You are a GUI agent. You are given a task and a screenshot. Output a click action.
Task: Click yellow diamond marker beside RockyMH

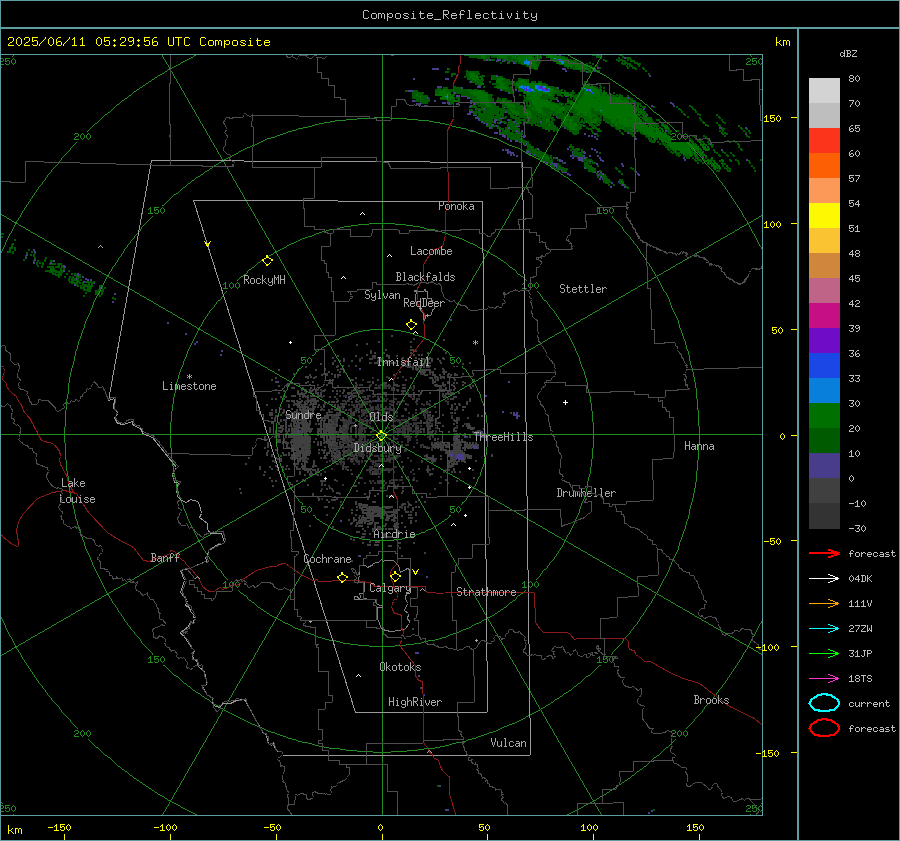267,261
